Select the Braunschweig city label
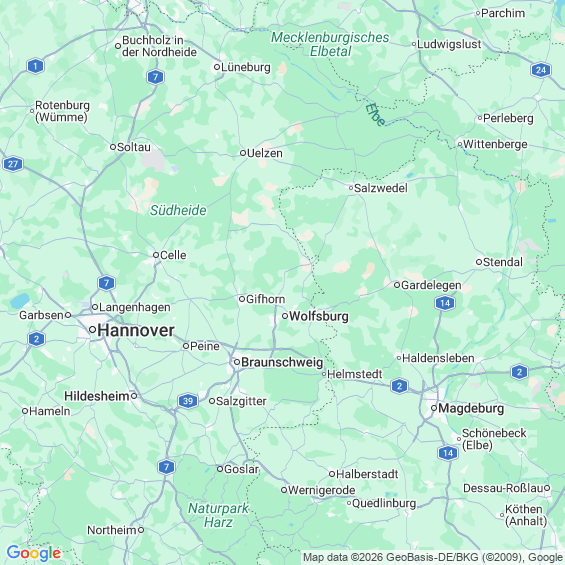 coord(282,362)
